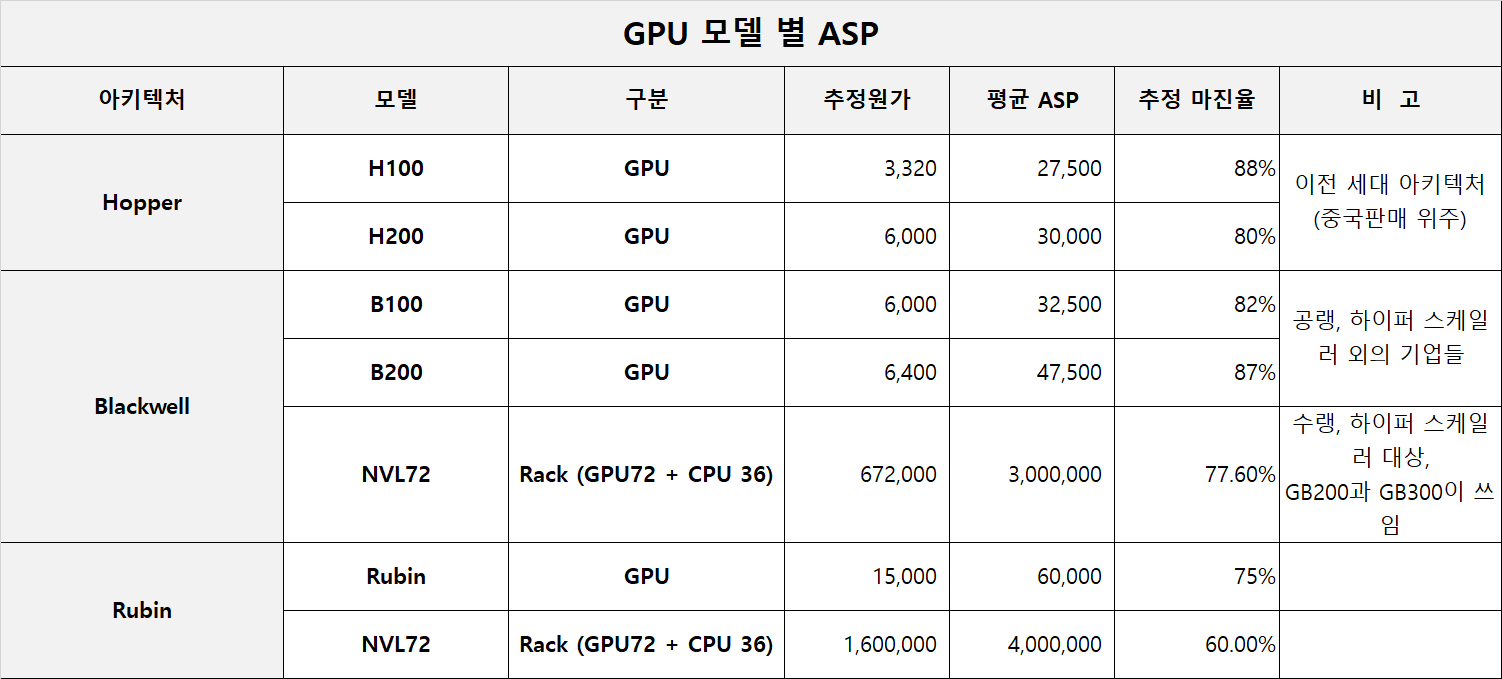Click the '구분' column header
Viewport: 1502px width, 679px height.
646,100
